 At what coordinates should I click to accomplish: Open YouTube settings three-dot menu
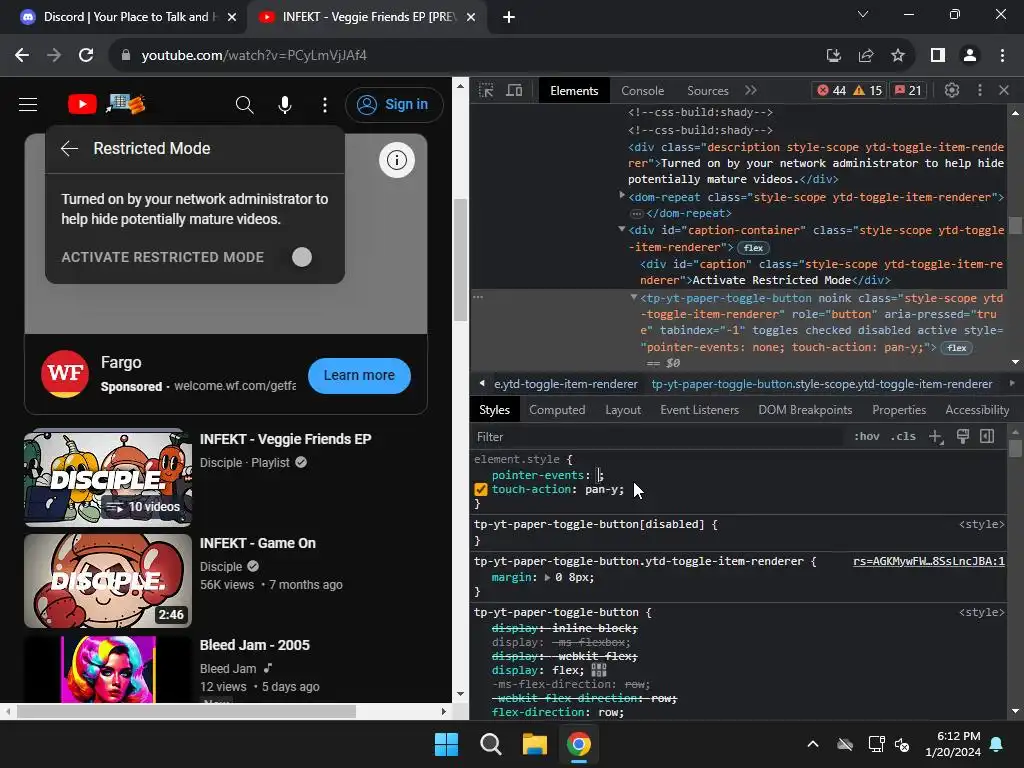pos(325,104)
